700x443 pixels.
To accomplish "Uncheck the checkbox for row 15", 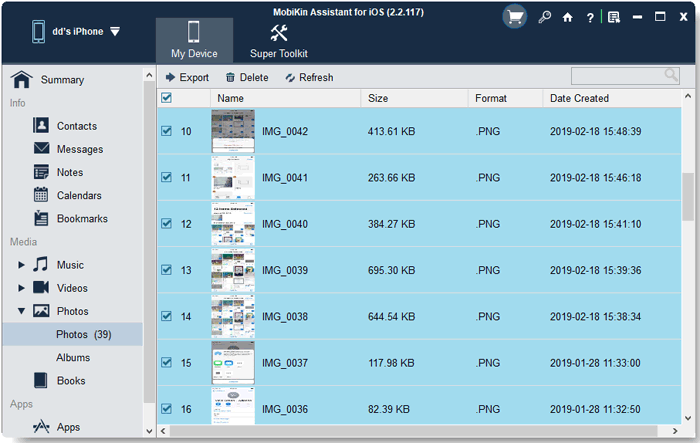I will pos(167,362).
